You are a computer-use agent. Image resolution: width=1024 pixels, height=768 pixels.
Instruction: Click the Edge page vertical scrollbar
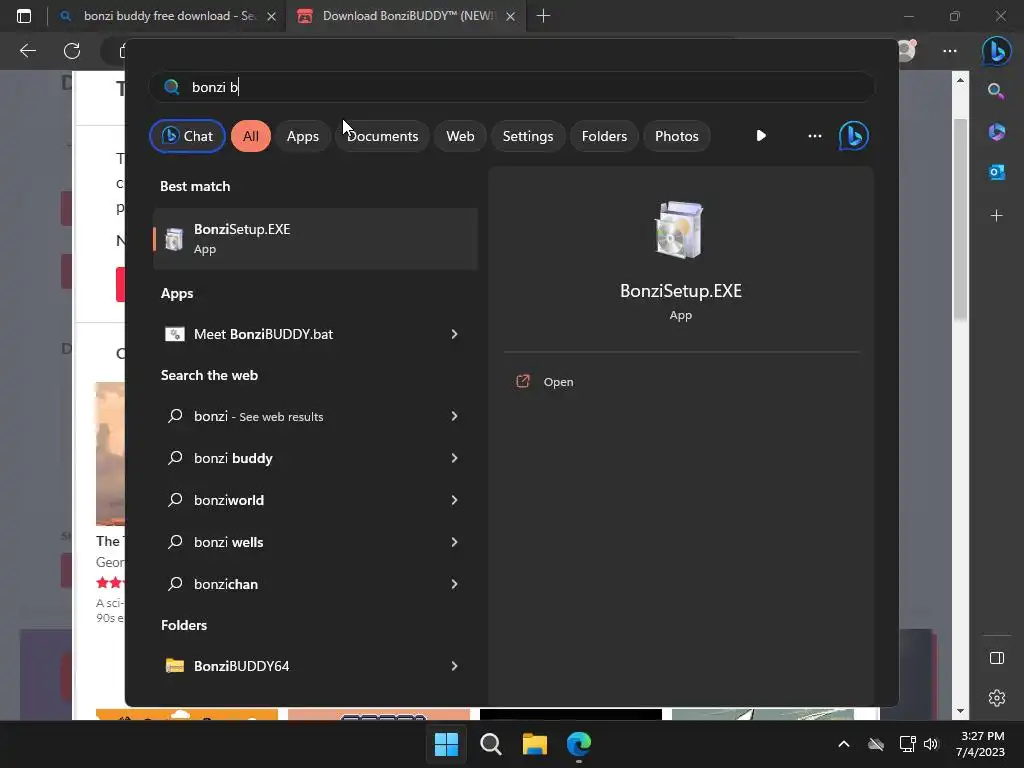960,219
